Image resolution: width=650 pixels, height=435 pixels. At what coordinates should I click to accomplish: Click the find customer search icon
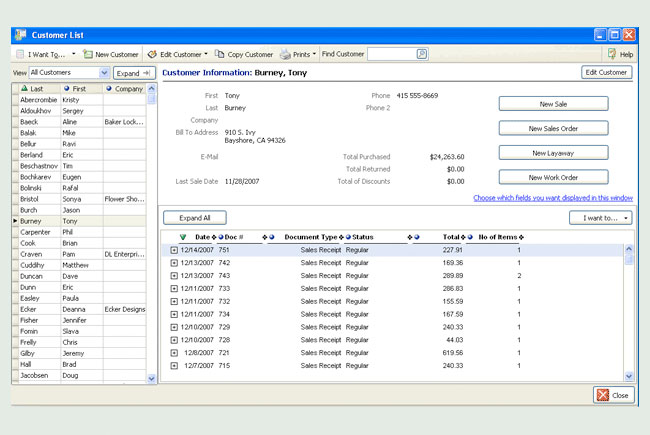421,54
